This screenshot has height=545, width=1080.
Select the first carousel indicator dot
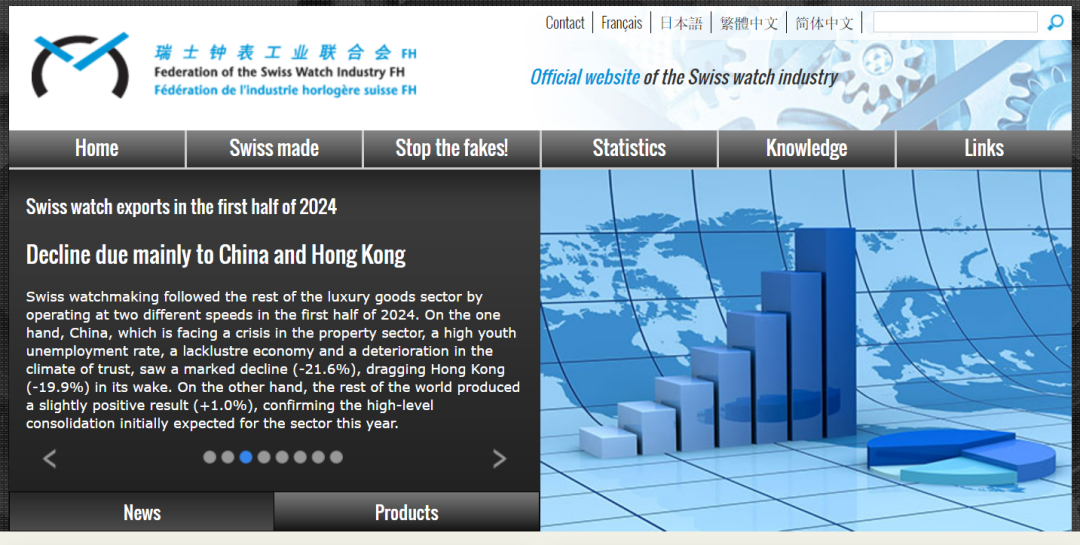(210, 457)
